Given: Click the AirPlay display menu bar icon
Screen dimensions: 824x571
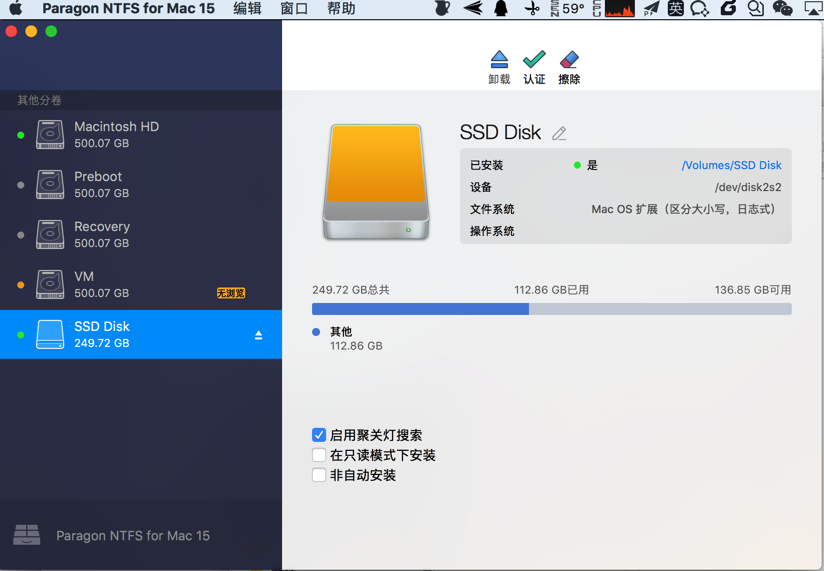Looking at the screenshot, I should click(x=814, y=8).
